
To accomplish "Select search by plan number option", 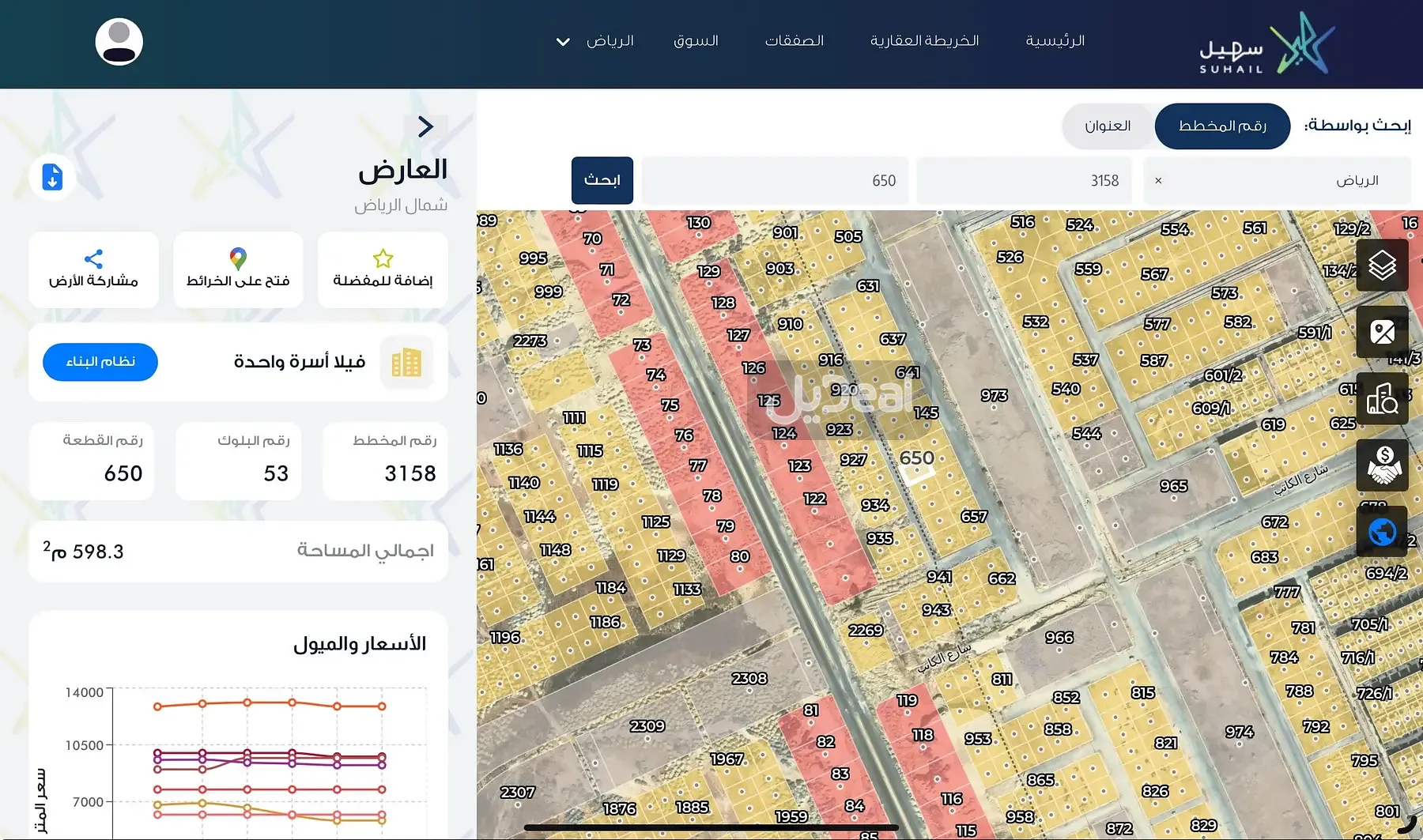I will tap(1222, 126).
